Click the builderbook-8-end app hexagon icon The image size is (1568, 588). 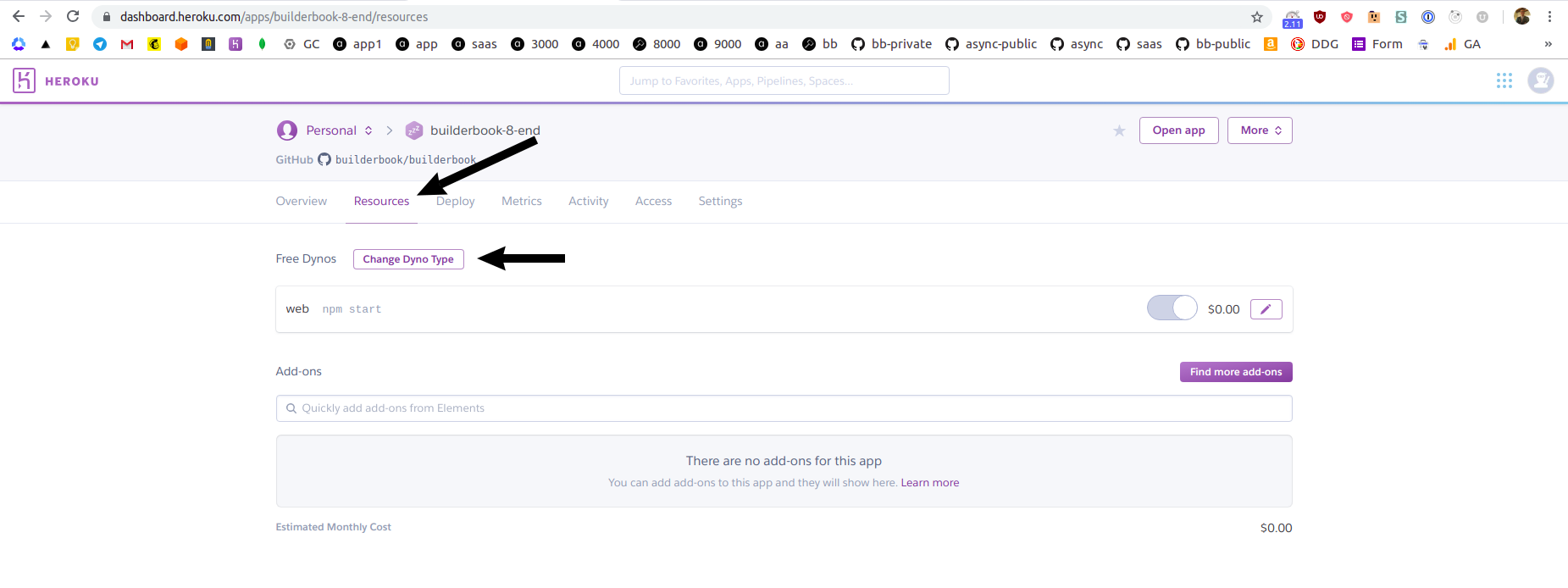pos(414,130)
